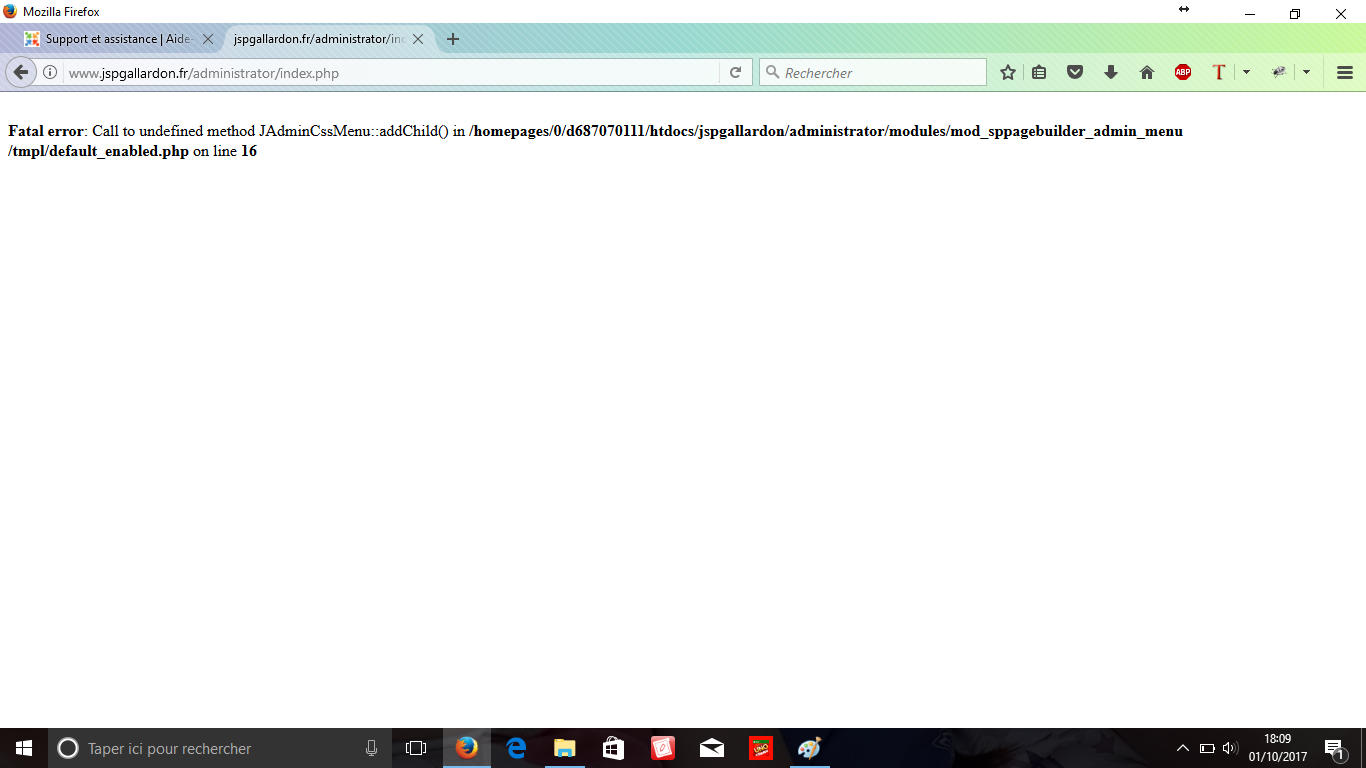Show site information icon in address bar
Screen dimensions: 1366x768
pos(50,72)
